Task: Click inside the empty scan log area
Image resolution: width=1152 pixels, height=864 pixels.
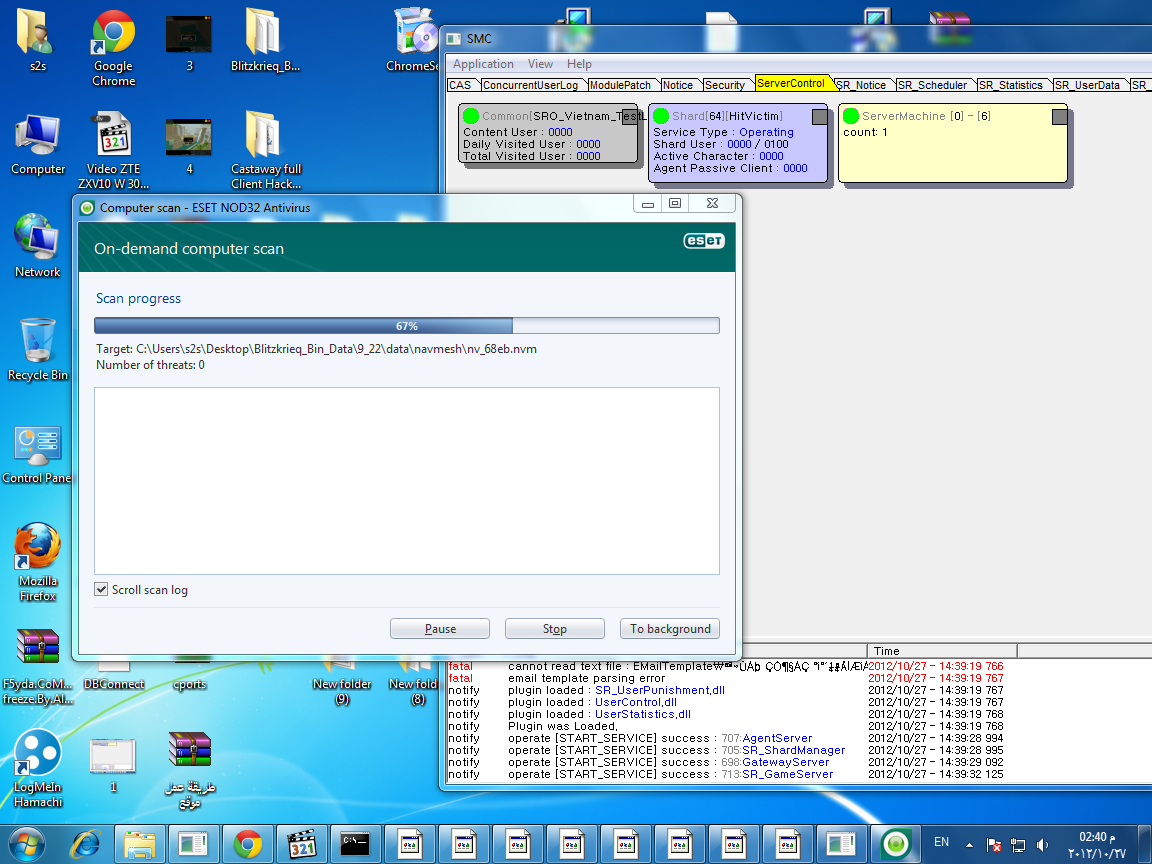Action: (407, 480)
